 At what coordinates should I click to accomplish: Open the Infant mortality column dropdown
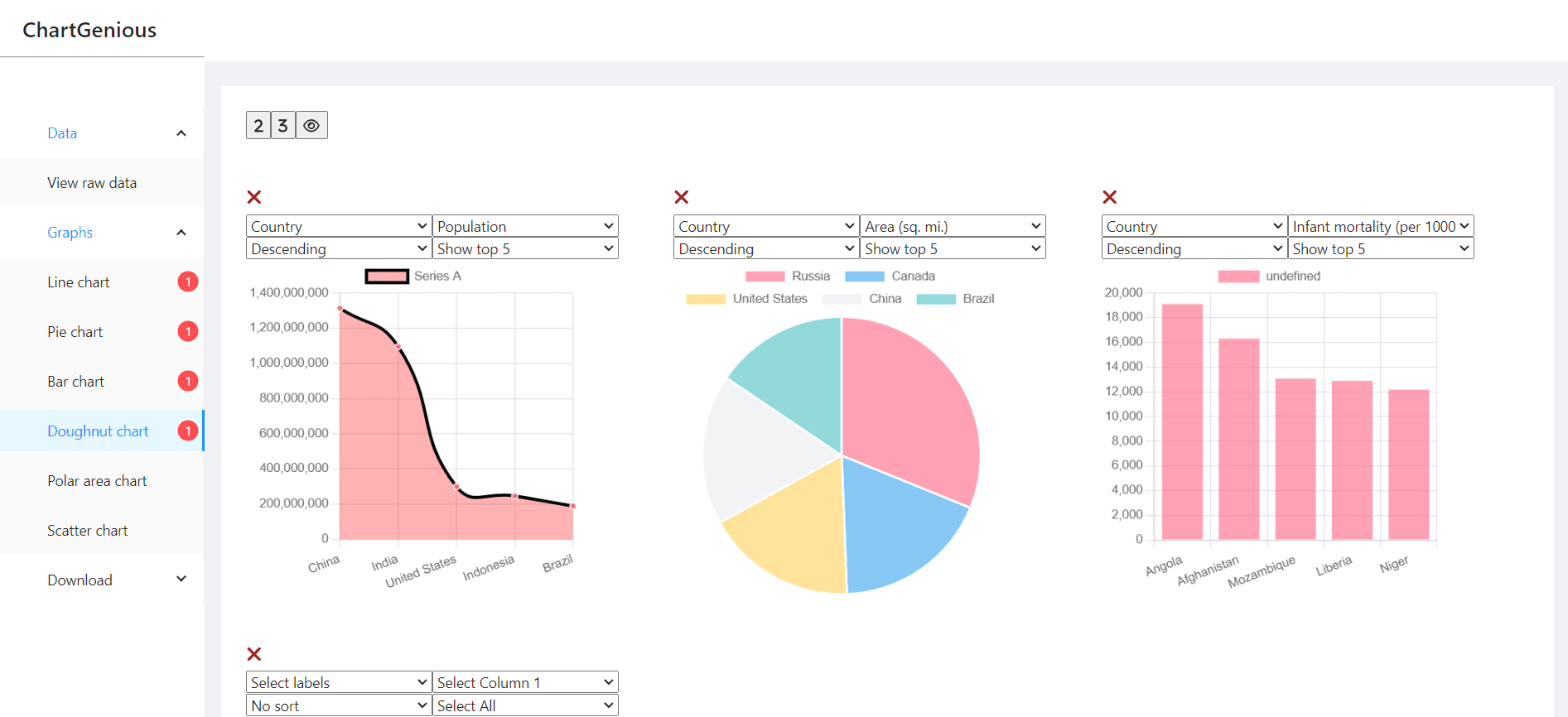point(1381,226)
